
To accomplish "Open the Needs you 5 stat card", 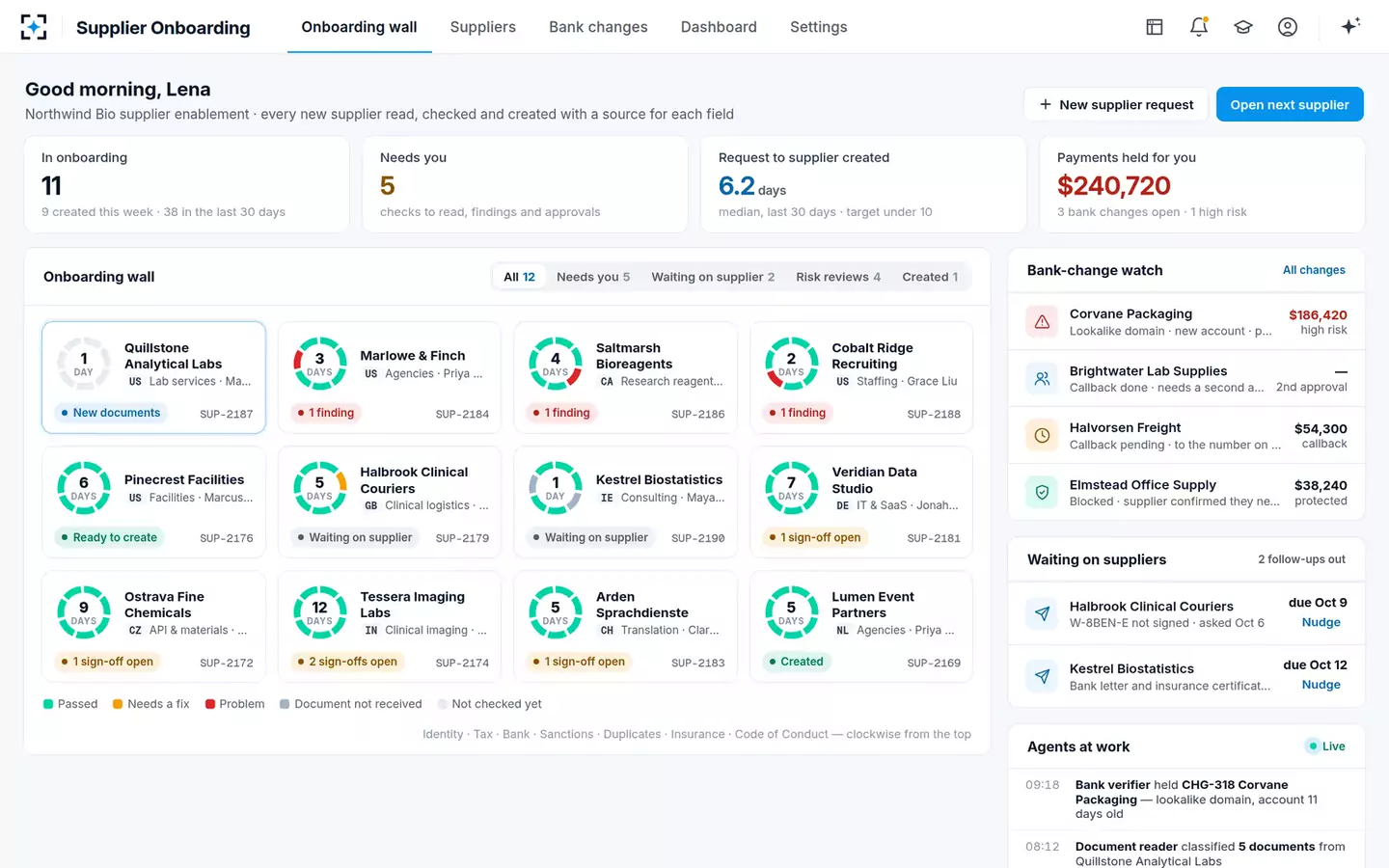I will [525, 184].
